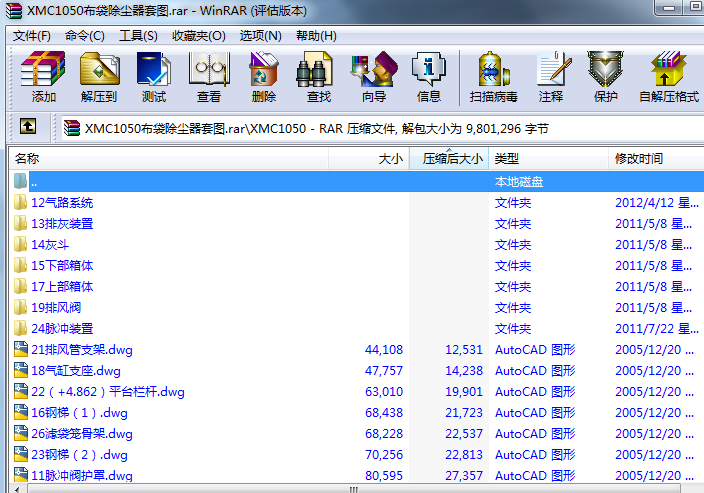Sort by 大小 column header
The width and height of the screenshot is (704, 493).
tap(369, 158)
